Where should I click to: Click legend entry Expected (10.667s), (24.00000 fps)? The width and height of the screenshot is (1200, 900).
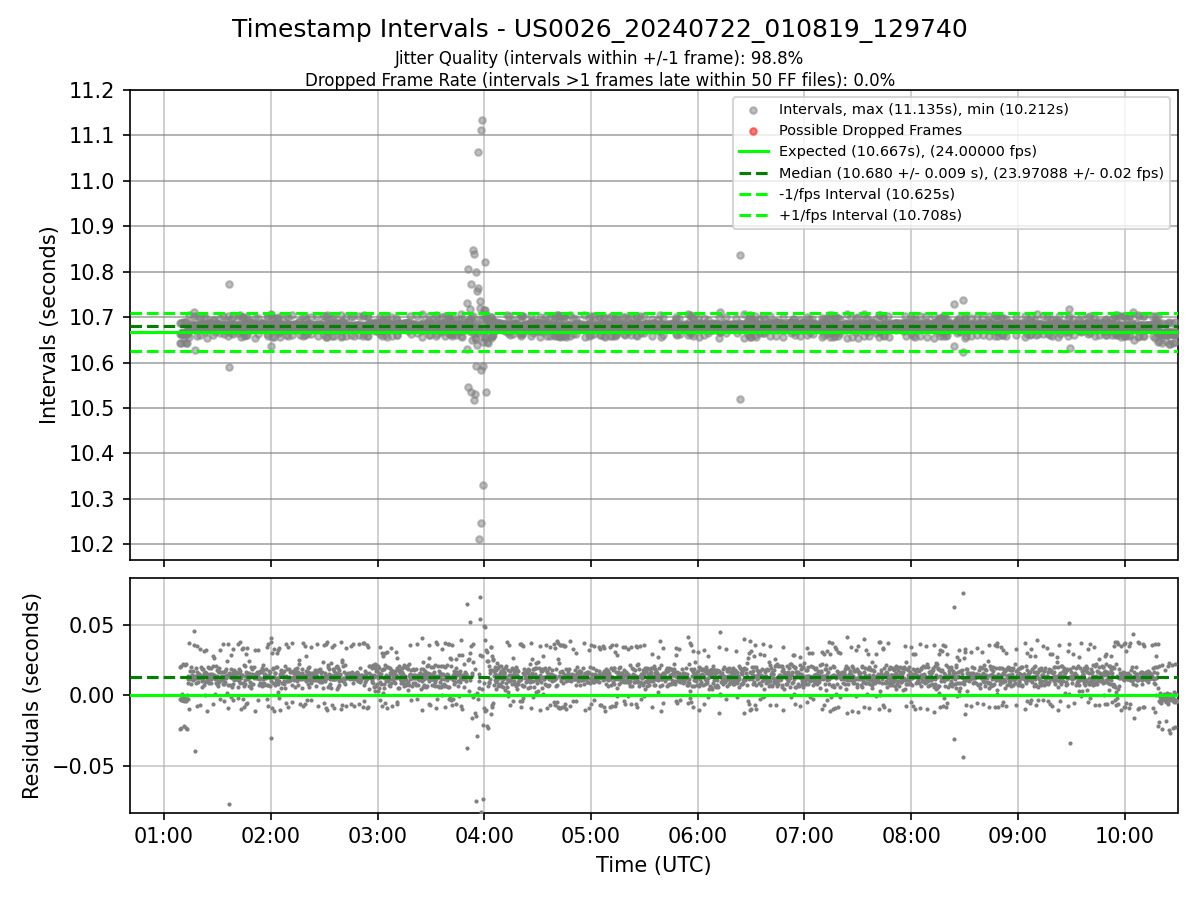click(x=907, y=151)
